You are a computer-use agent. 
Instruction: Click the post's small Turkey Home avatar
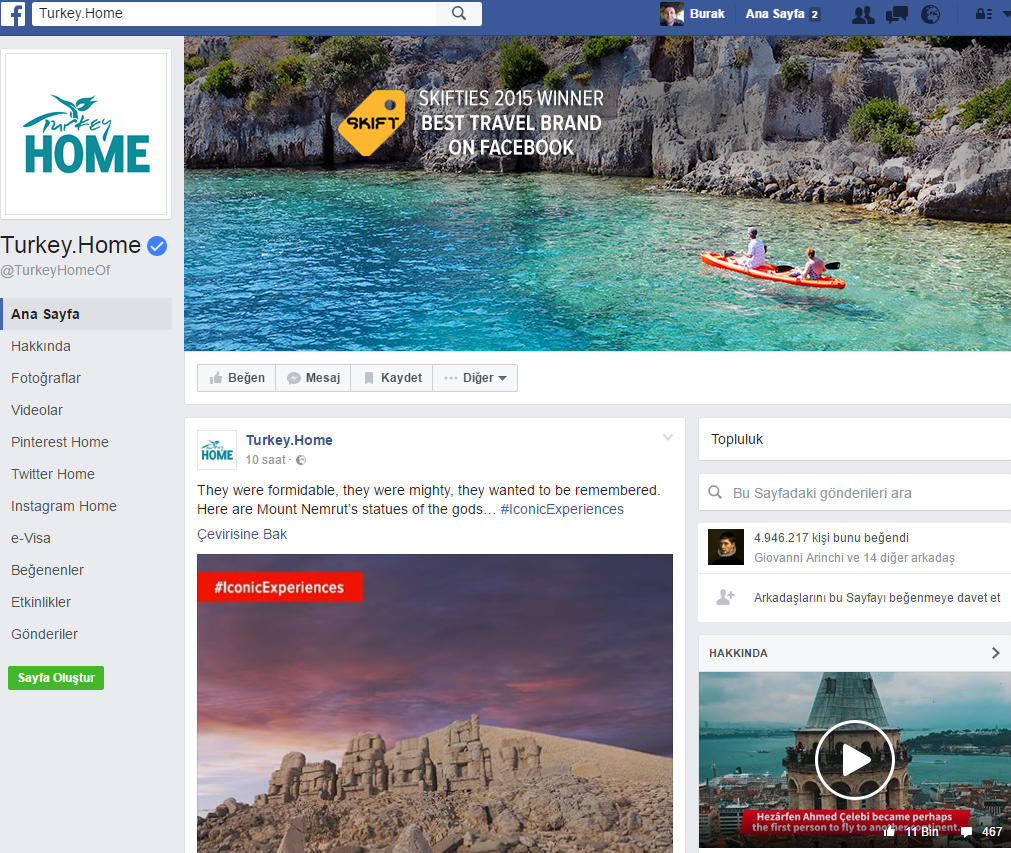pos(217,450)
